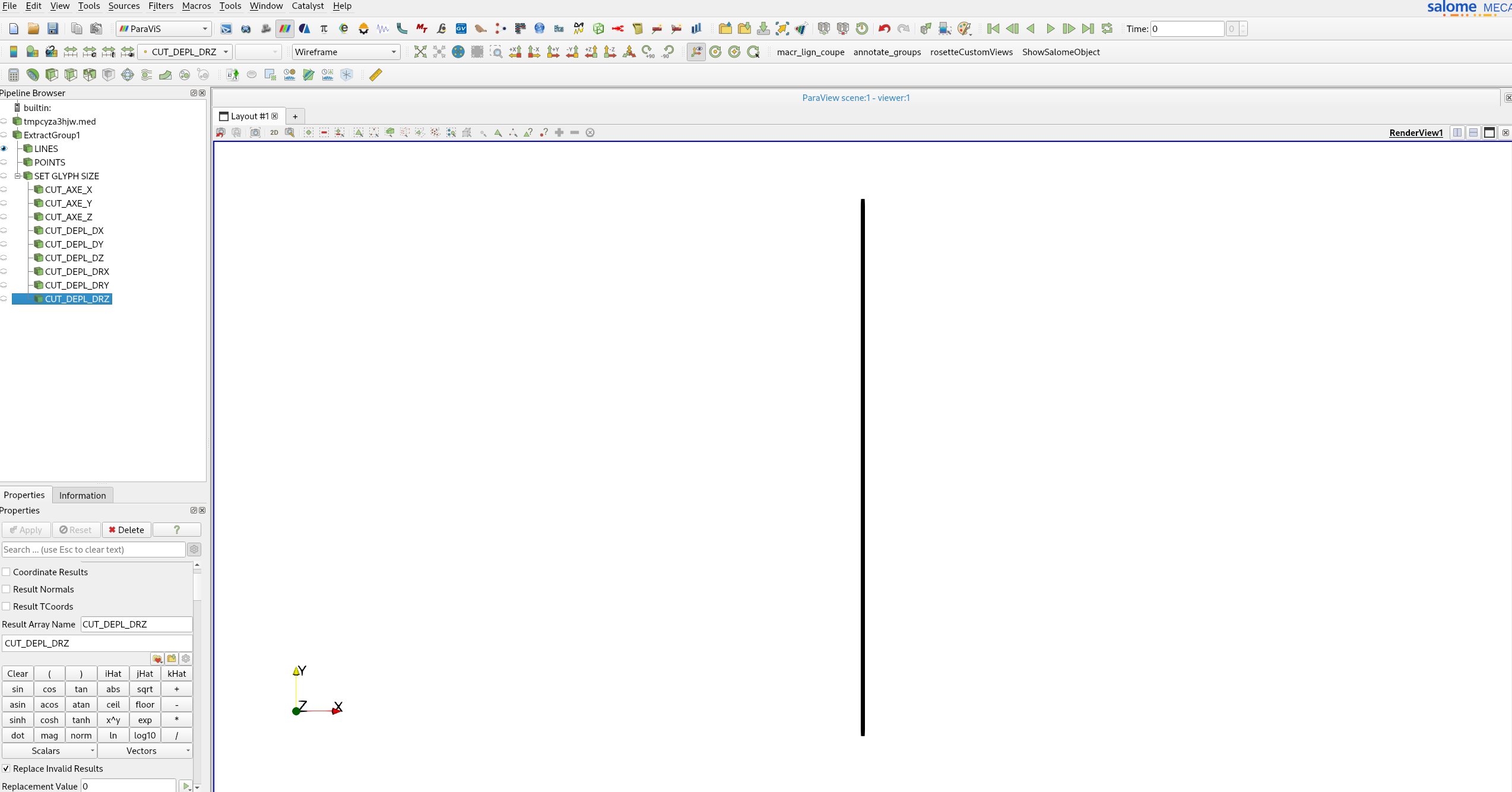The image size is (1512, 792).
Task: Click the Clear calculator button
Action: click(18, 674)
